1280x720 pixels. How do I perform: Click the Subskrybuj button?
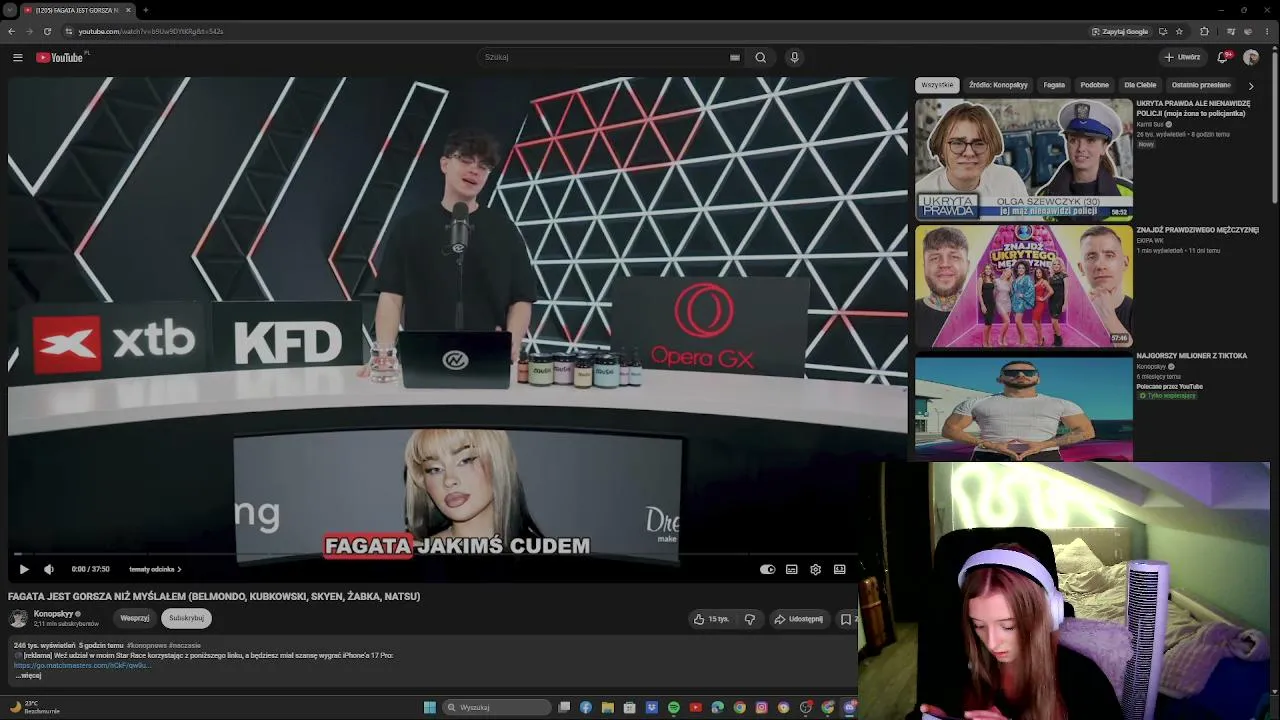click(187, 618)
